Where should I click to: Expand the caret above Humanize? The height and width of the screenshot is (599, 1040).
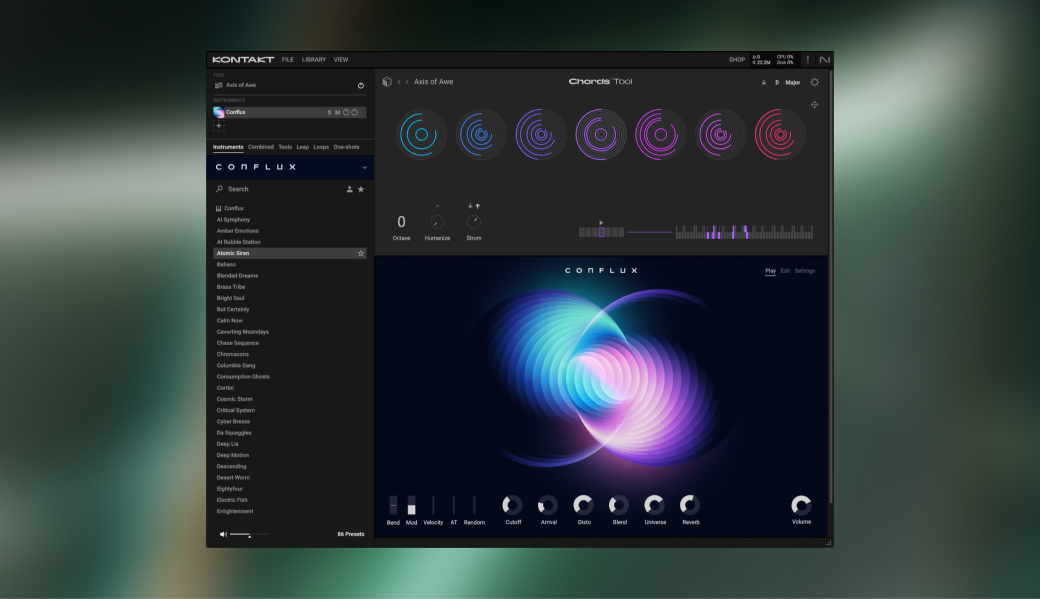[x=437, y=206]
